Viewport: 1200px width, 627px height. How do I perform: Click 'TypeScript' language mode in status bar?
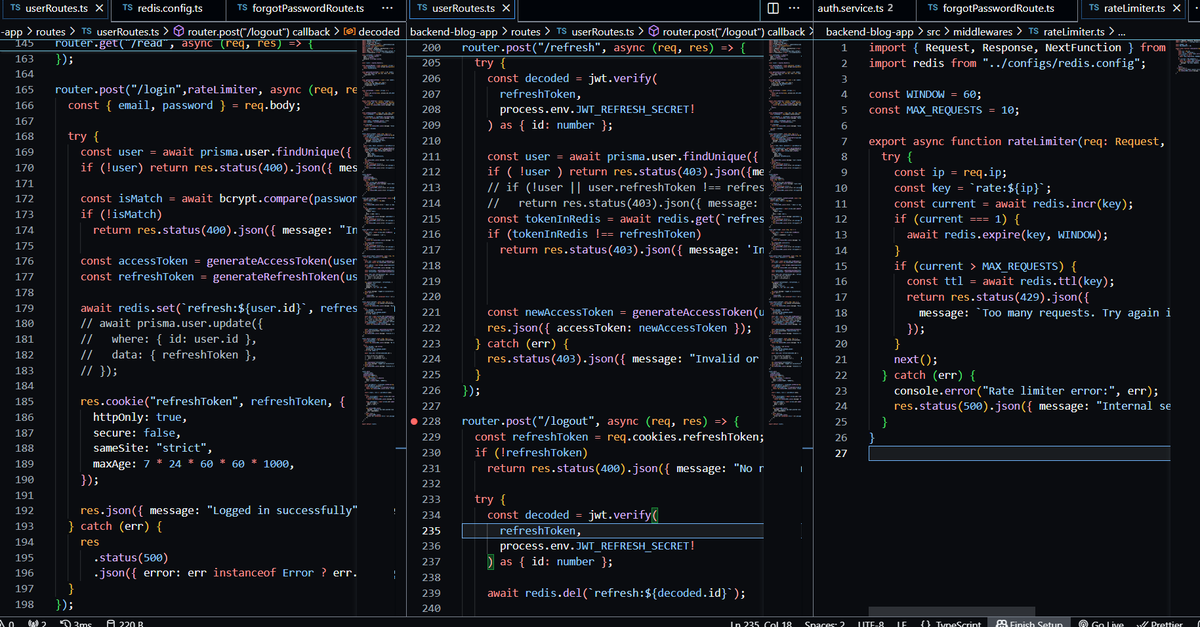pyautogui.click(x=958, y=623)
